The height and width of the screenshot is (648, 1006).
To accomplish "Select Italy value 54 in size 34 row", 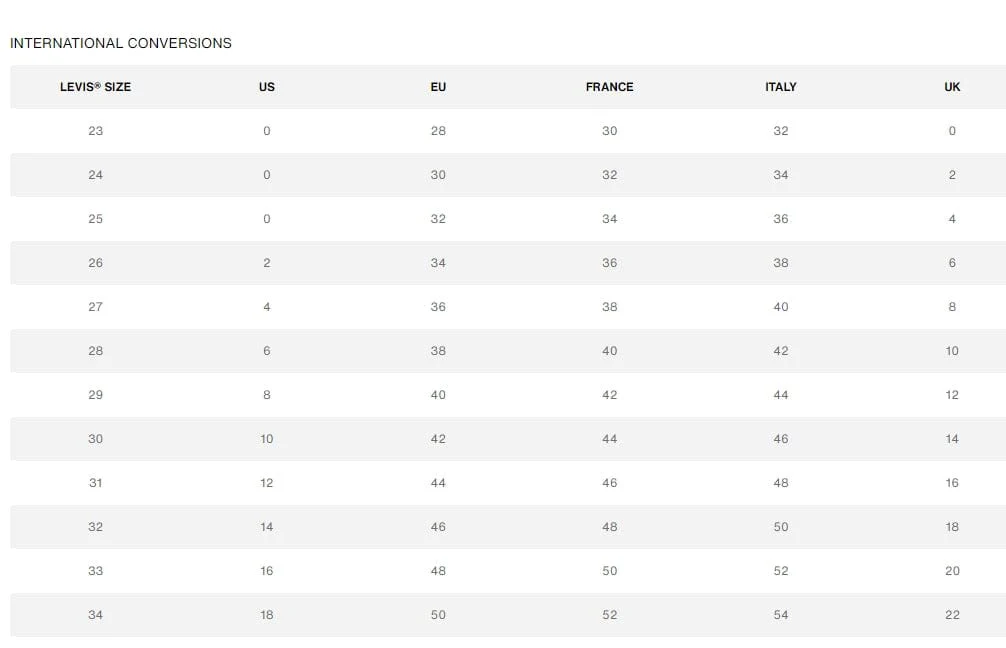I will point(781,615).
